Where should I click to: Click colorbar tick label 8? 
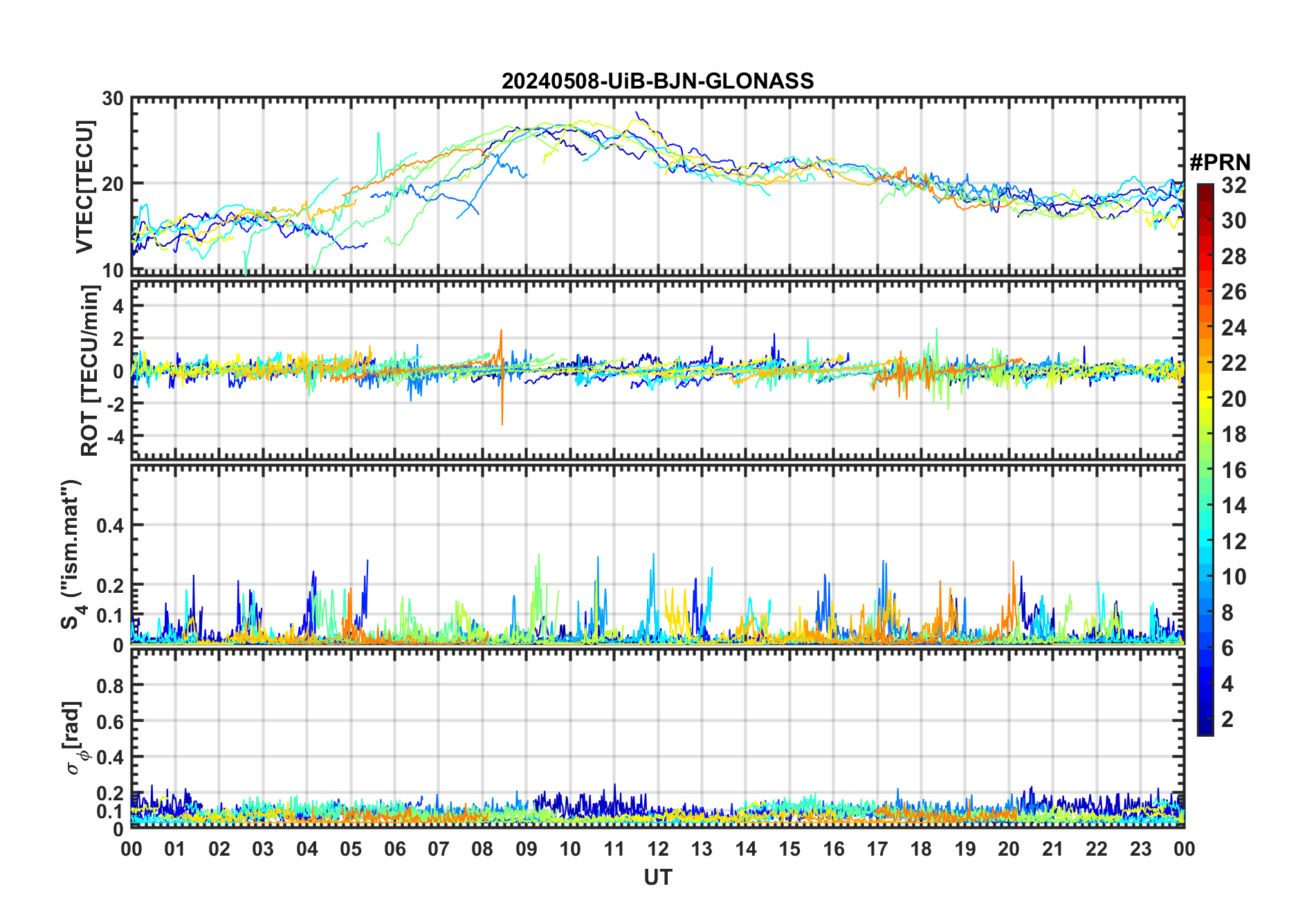[1227, 613]
